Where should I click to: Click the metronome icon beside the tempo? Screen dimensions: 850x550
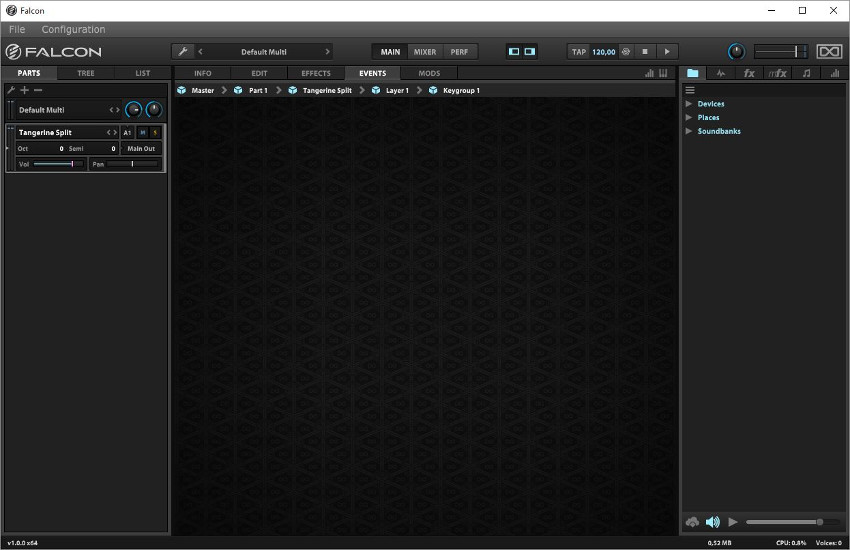point(626,51)
